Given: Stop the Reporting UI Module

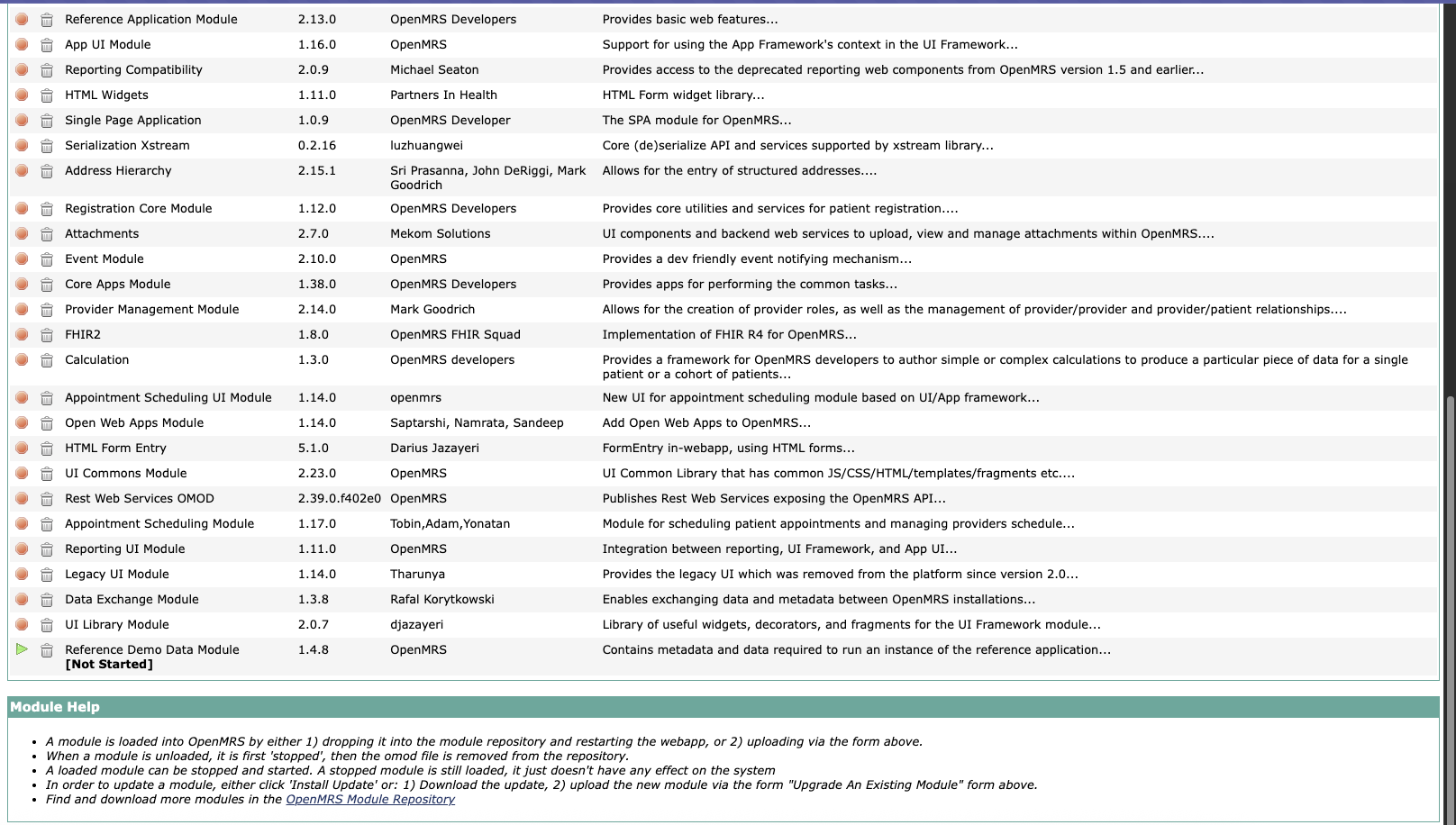Looking at the screenshot, I should point(22,548).
